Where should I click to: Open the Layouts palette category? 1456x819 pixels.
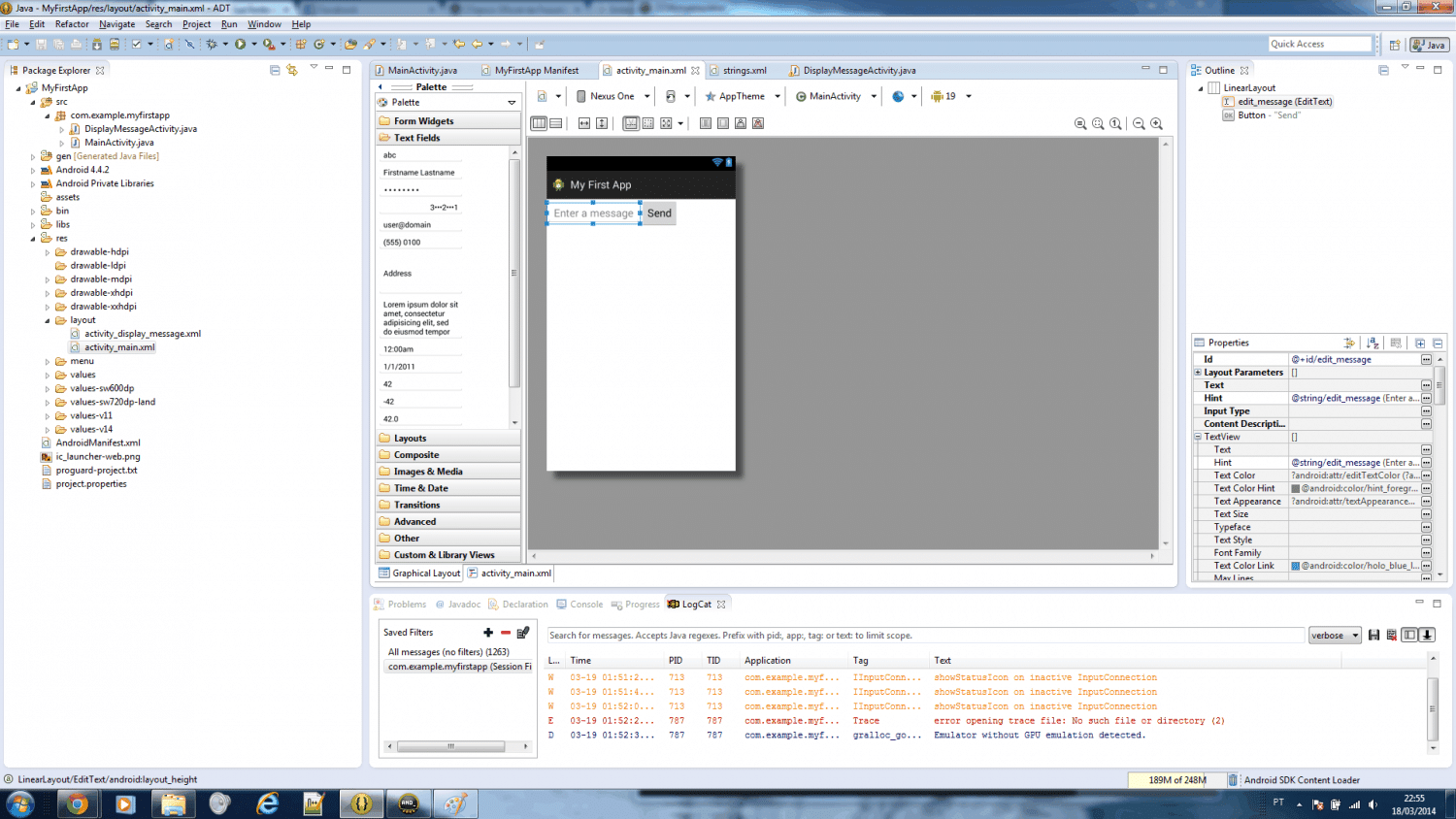[448, 438]
